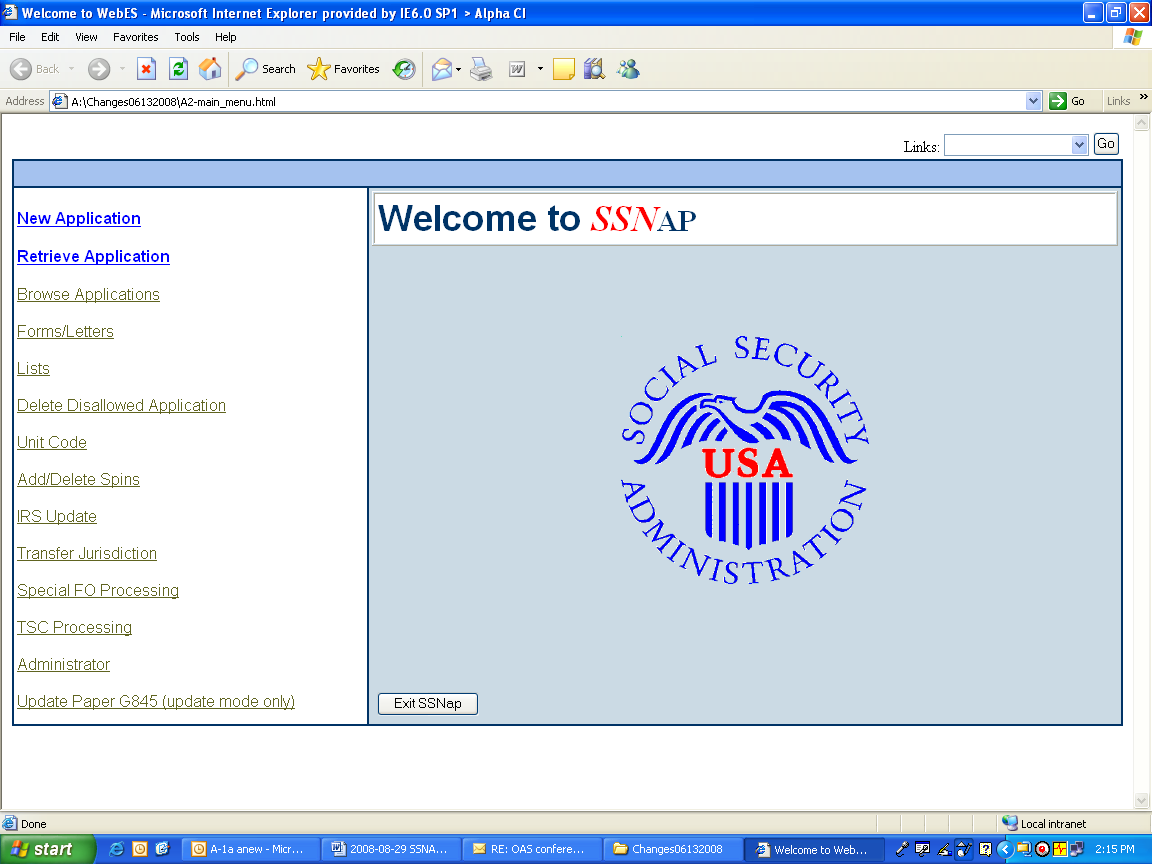Image resolution: width=1152 pixels, height=864 pixels.
Task: Open TSC Processing link
Action: pyautogui.click(x=74, y=627)
